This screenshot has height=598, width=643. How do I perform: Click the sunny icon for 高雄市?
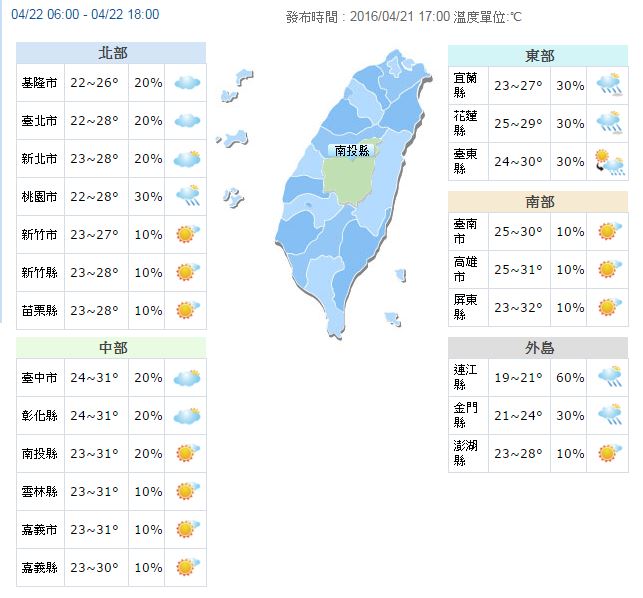[610, 269]
